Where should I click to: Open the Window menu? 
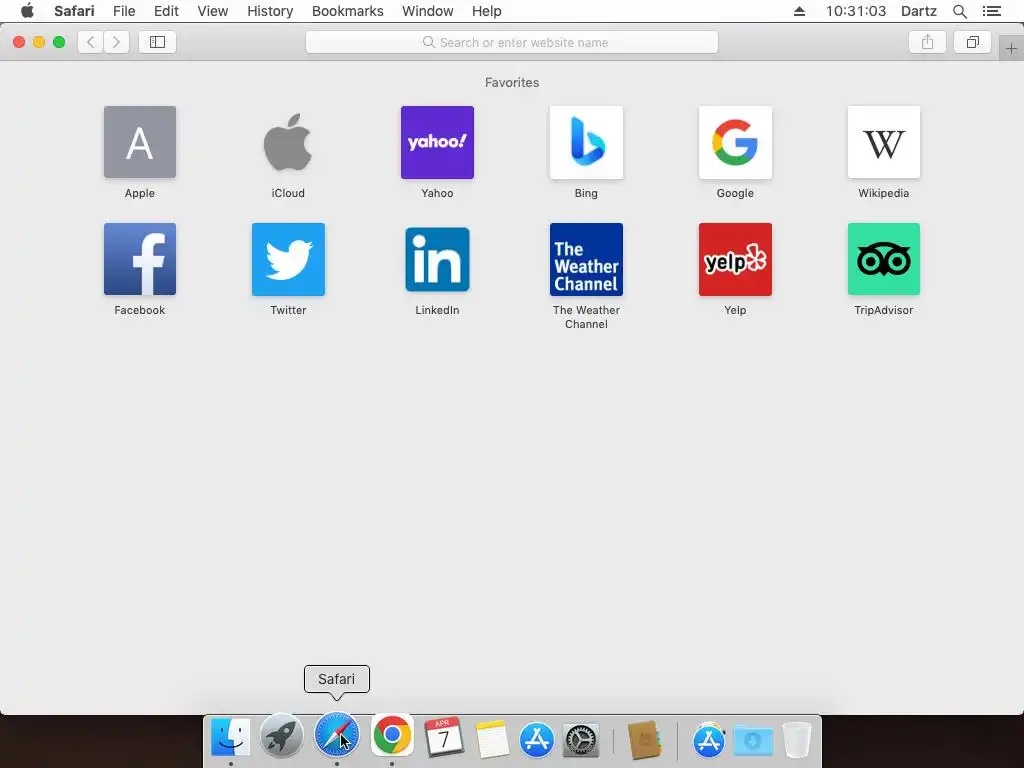(x=428, y=11)
